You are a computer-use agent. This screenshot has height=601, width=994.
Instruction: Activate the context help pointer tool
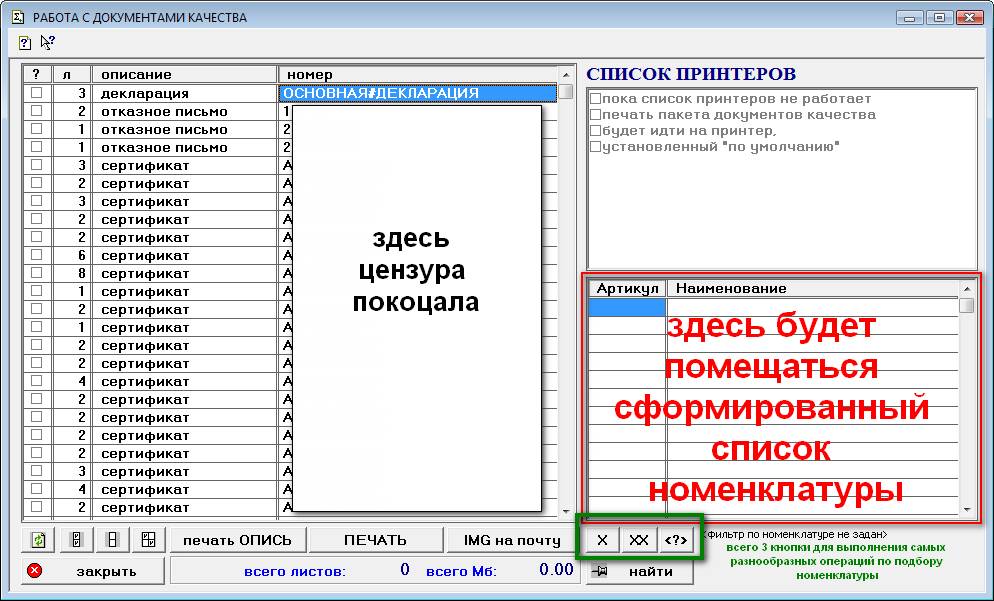[x=48, y=42]
